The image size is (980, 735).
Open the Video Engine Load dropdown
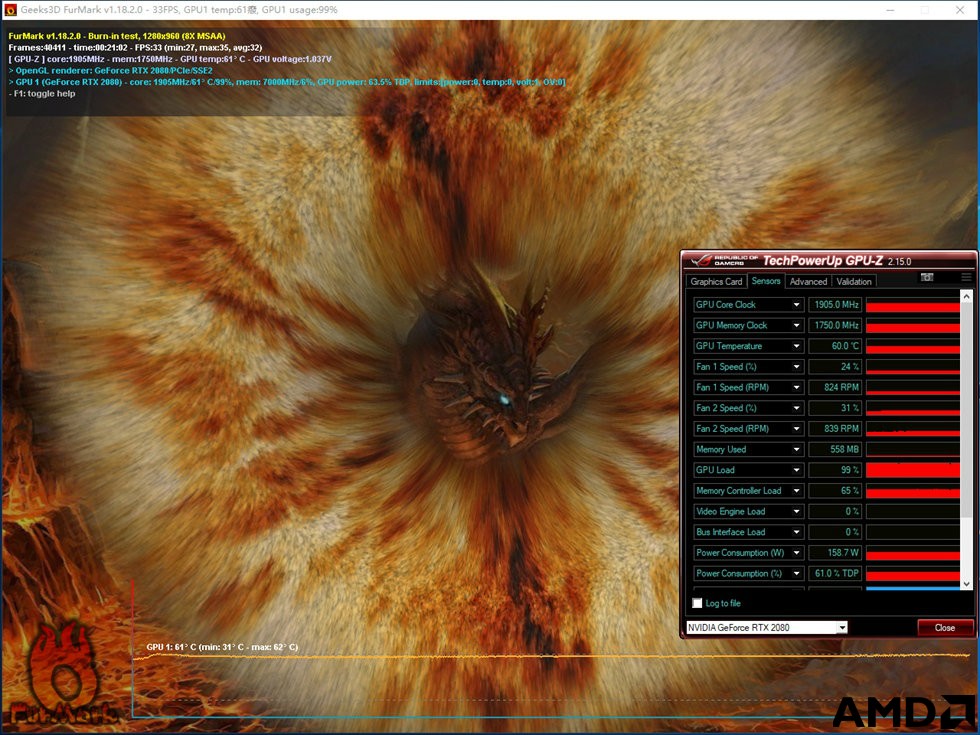click(797, 511)
